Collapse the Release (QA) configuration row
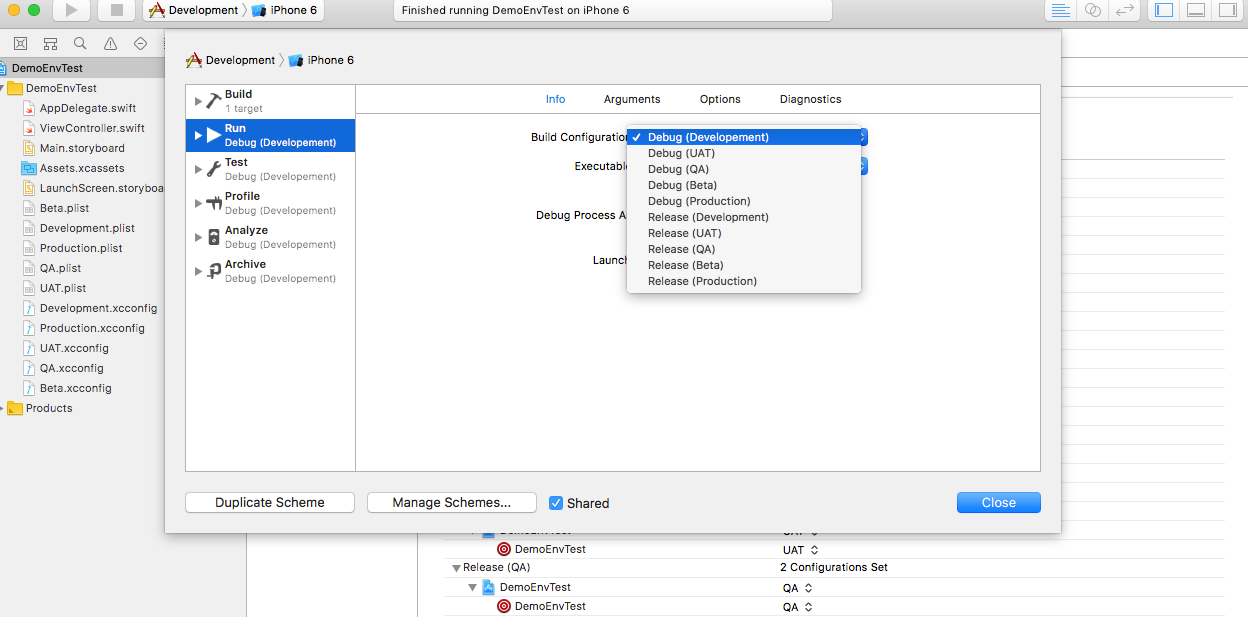 click(x=456, y=568)
